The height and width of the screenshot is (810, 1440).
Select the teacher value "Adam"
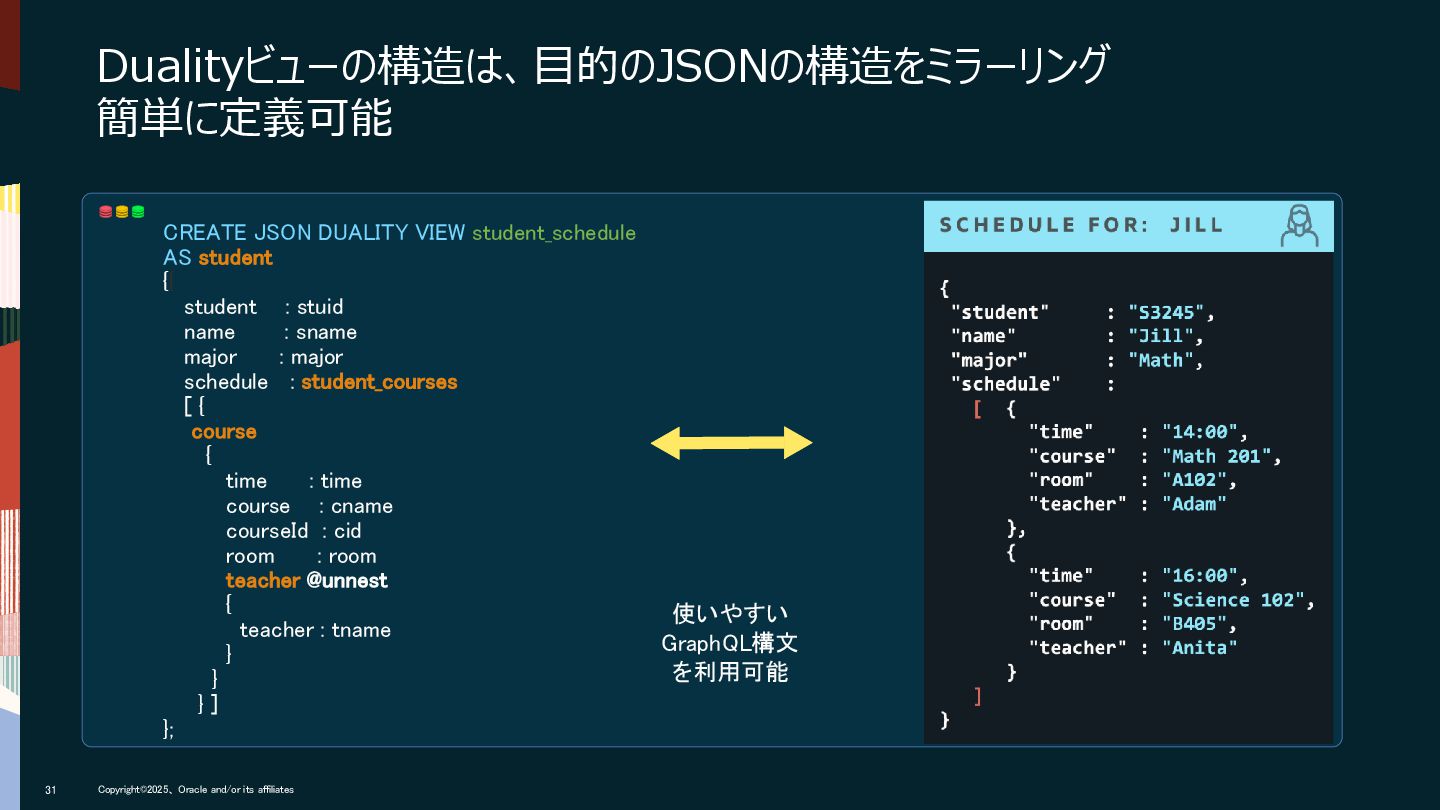(1195, 504)
